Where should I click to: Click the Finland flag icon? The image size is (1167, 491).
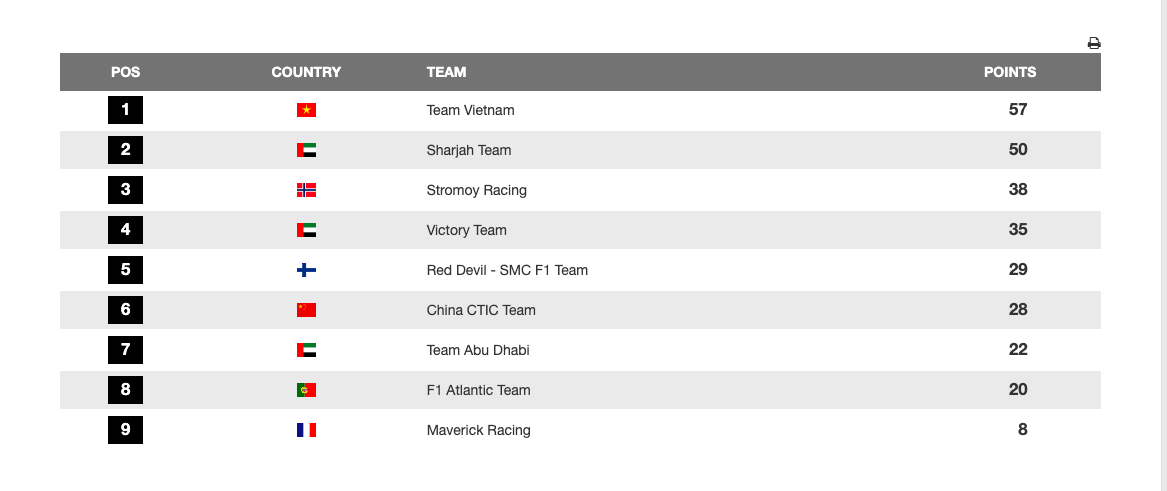click(x=306, y=270)
